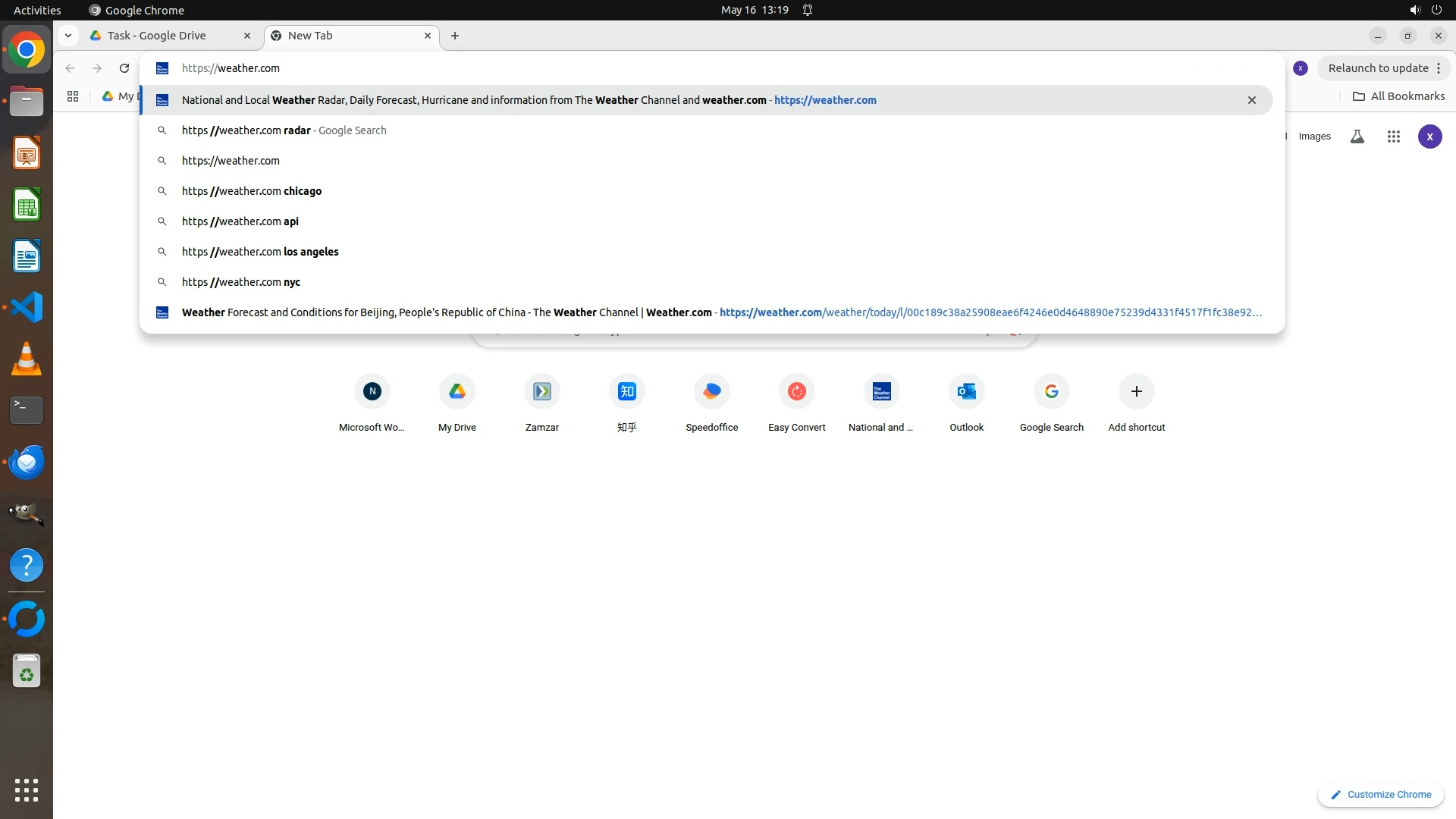1456x819 pixels.
Task: Select the weather.com chicago suggestion
Action: [252, 191]
